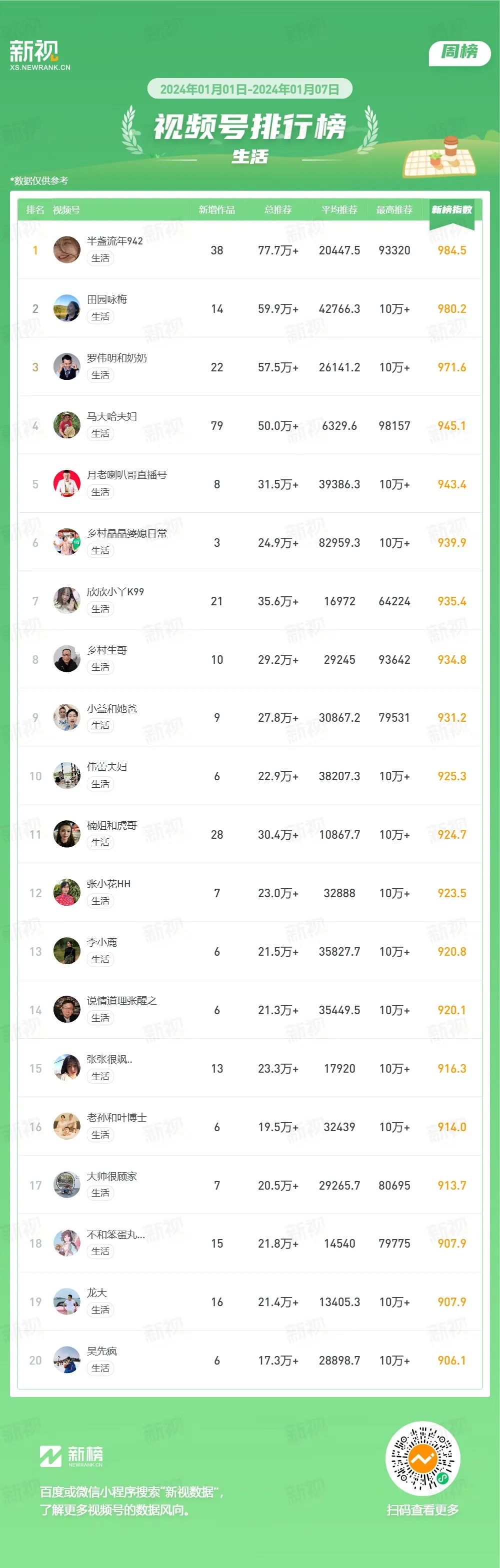500x1568 pixels.
Task: Click the QR code in the footer
Action: [x=422, y=1459]
